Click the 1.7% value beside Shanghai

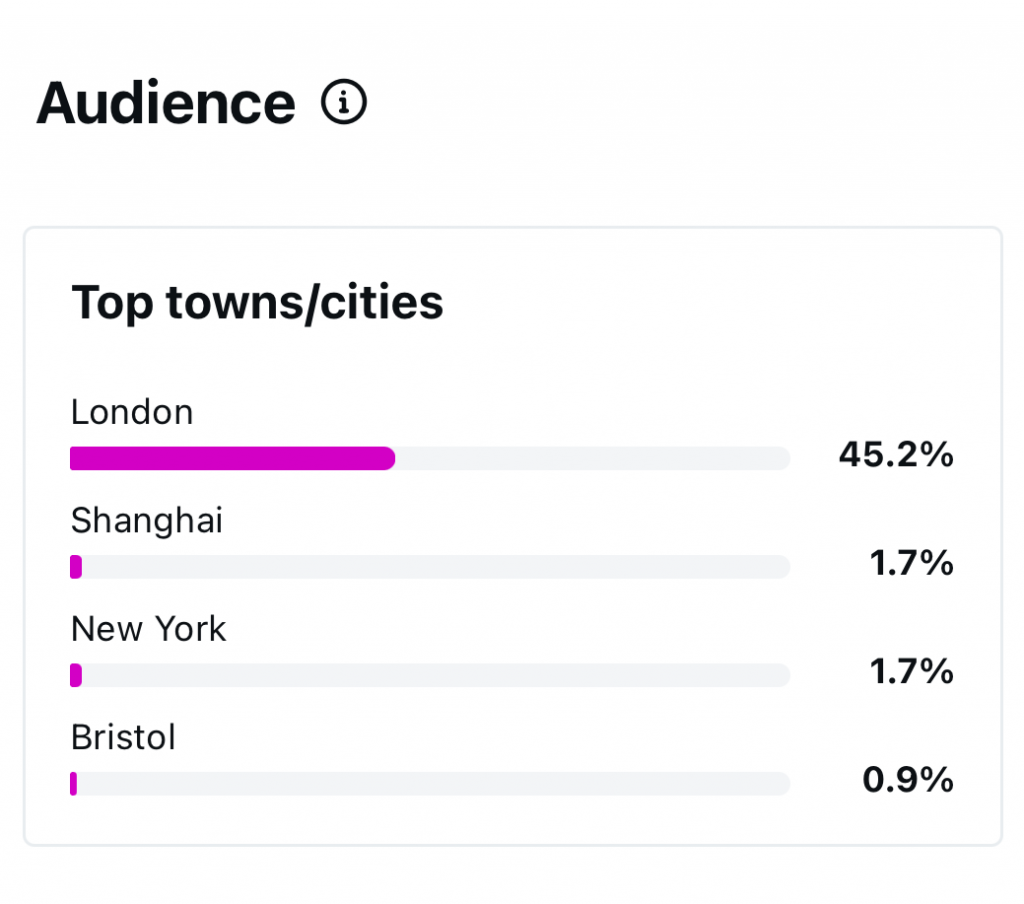tap(911, 564)
